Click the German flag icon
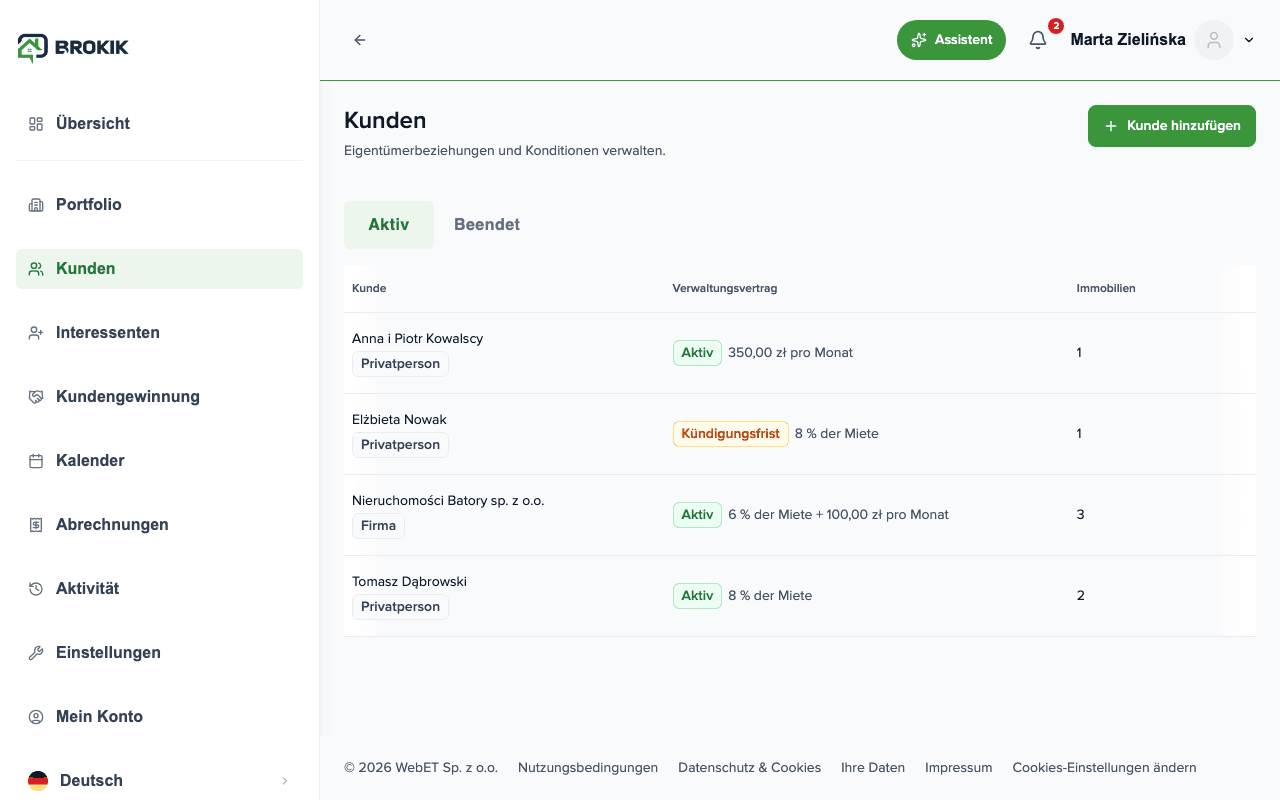Image resolution: width=1280 pixels, height=800 pixels. click(x=38, y=781)
